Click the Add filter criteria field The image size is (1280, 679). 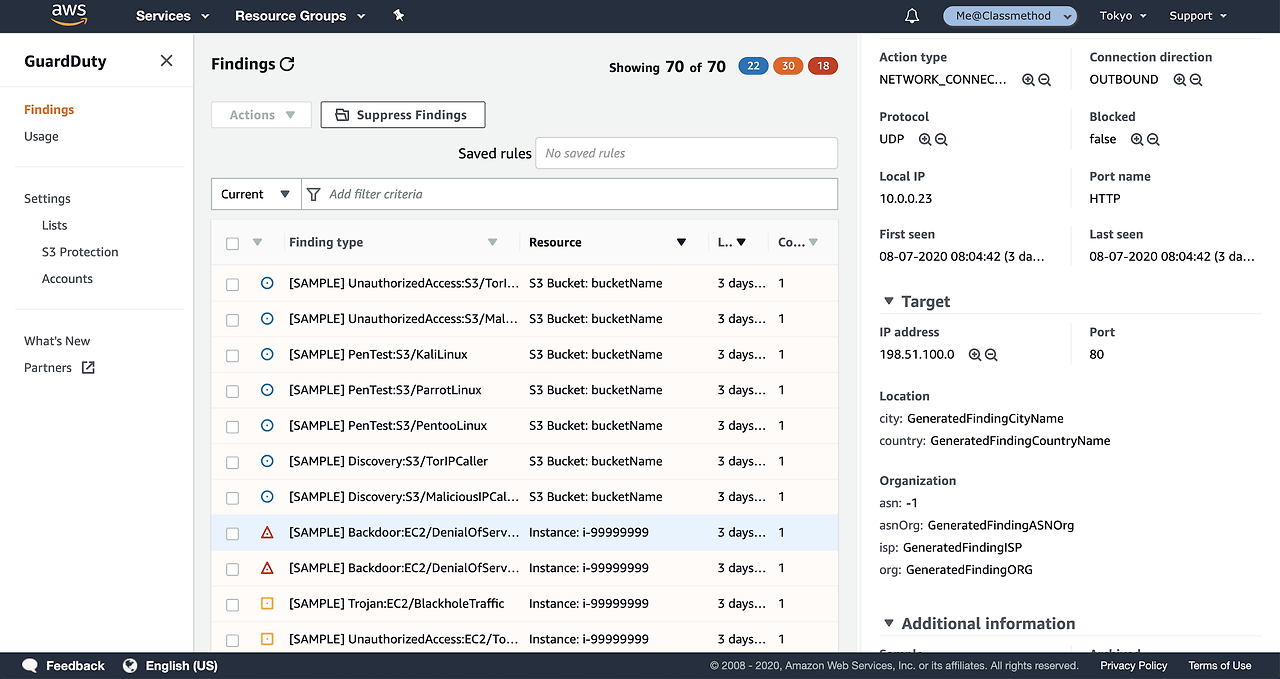[x=570, y=194]
